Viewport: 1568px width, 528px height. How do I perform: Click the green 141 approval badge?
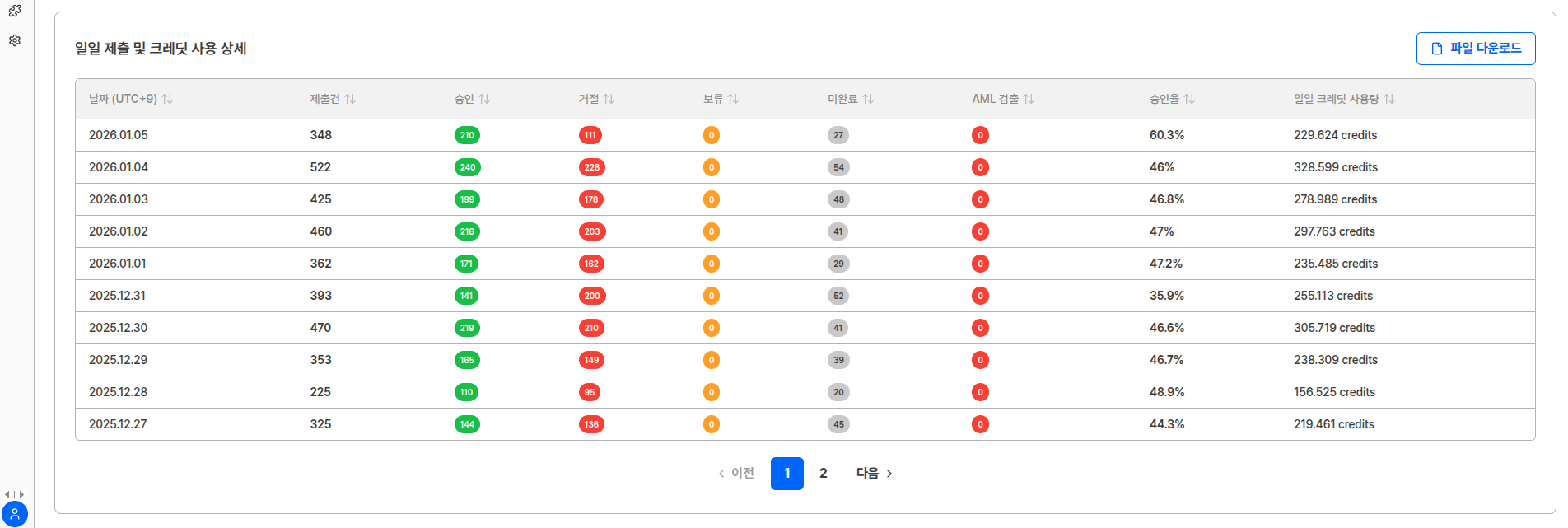pyautogui.click(x=466, y=296)
